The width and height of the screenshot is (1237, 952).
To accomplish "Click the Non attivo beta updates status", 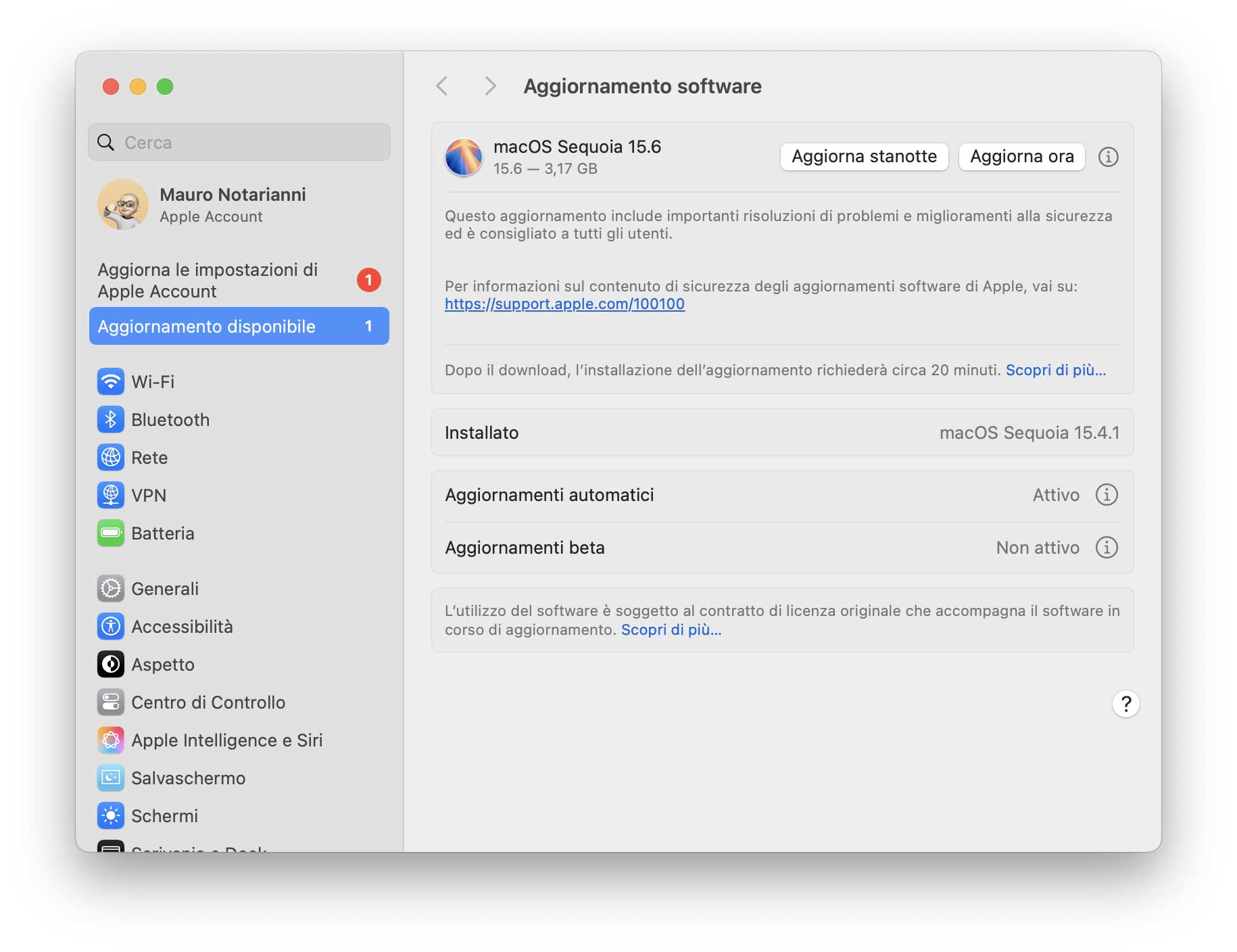I will [1038, 548].
